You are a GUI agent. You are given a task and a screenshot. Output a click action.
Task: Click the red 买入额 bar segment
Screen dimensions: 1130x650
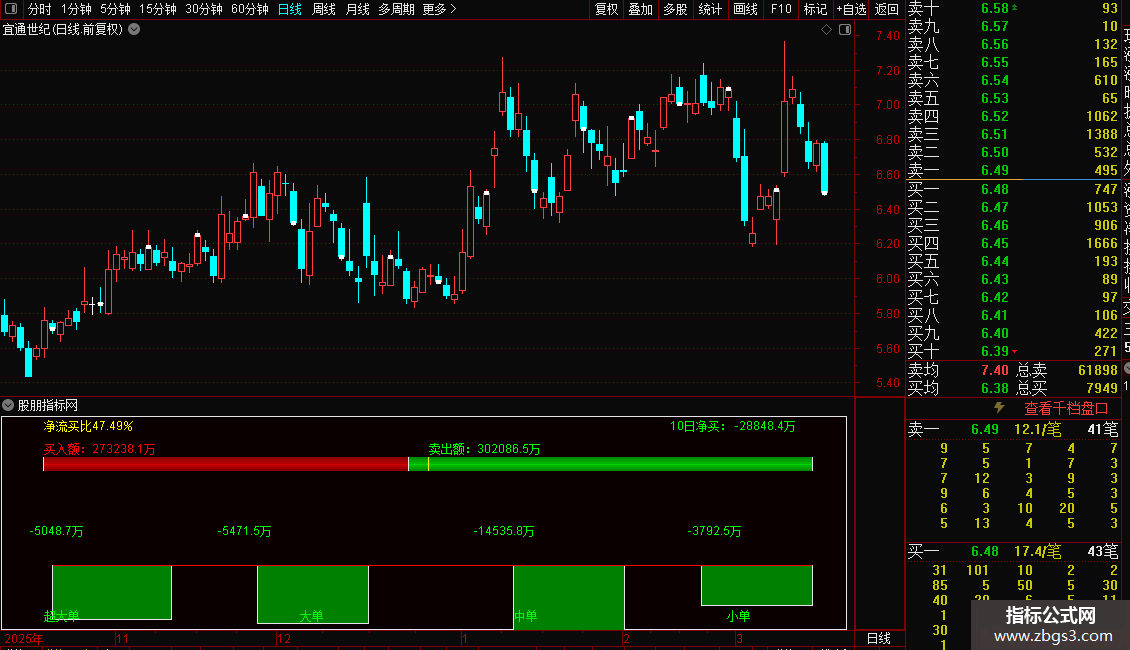click(x=226, y=464)
